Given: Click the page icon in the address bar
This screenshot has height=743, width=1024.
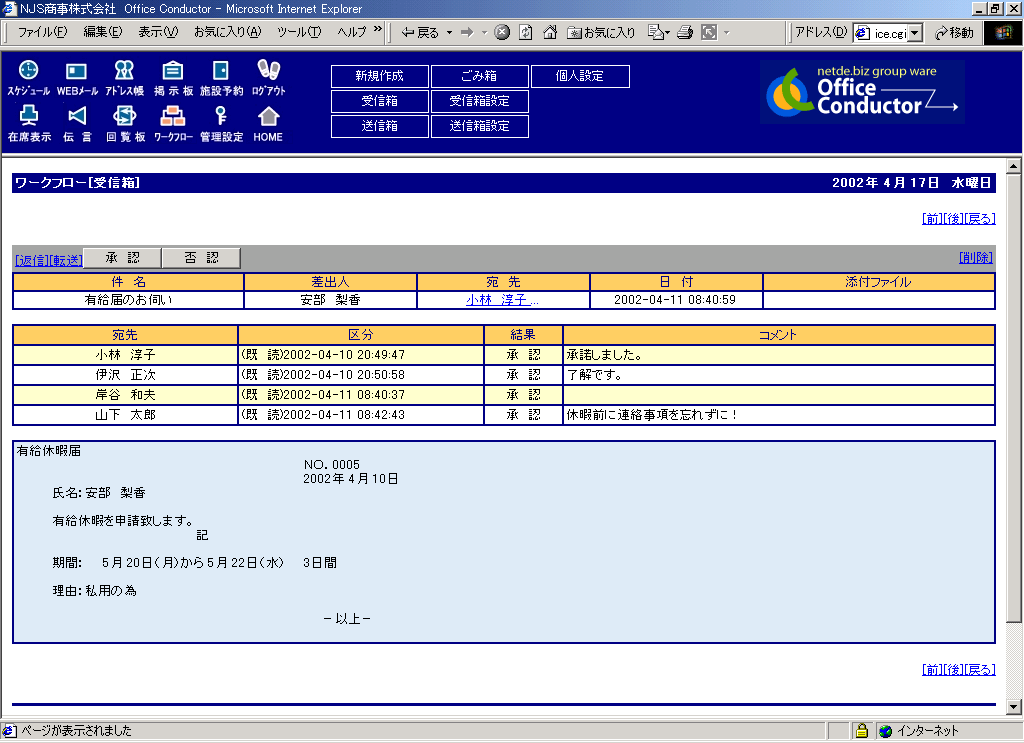Looking at the screenshot, I should (x=862, y=33).
